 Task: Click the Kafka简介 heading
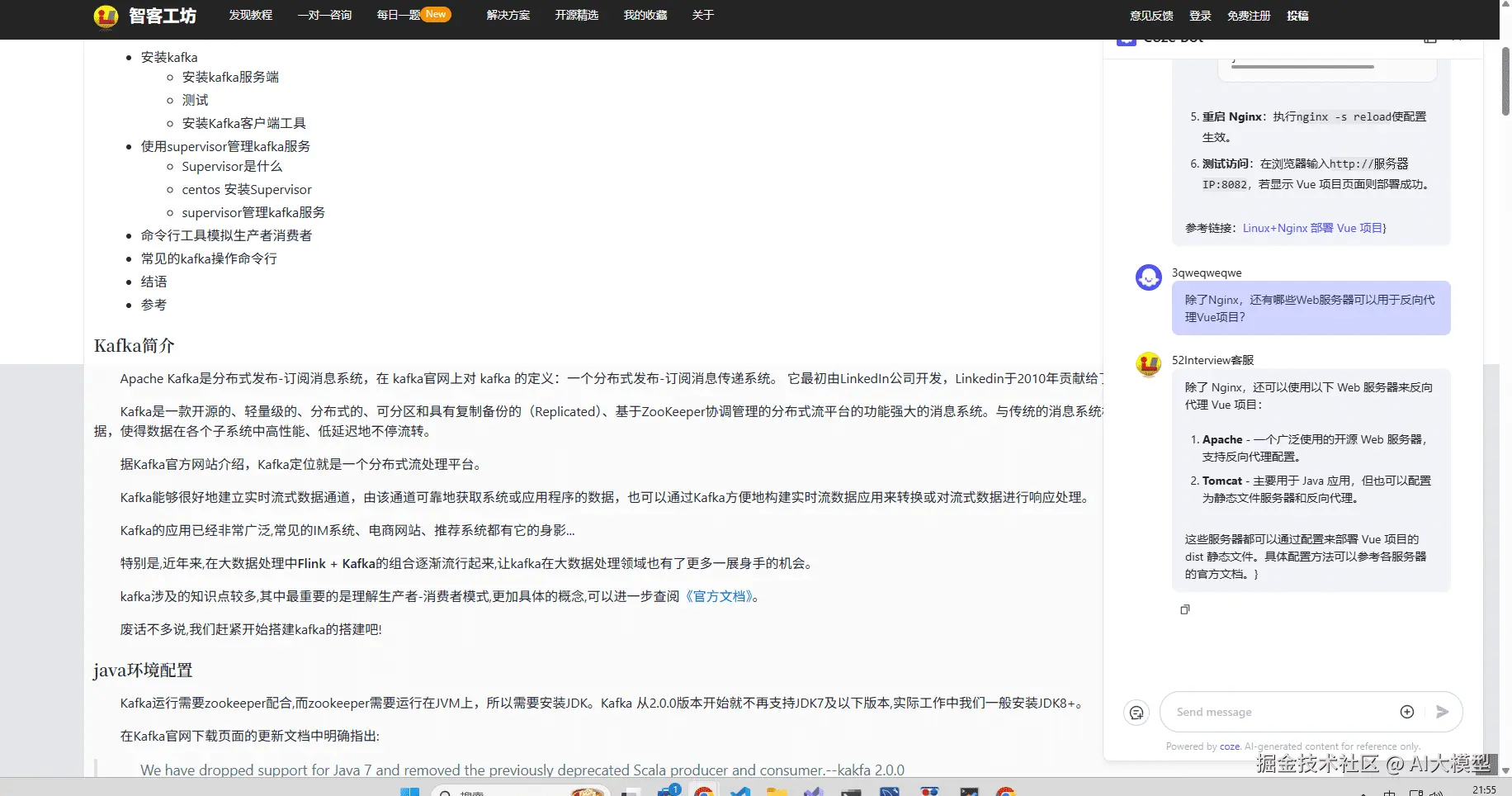pos(135,345)
